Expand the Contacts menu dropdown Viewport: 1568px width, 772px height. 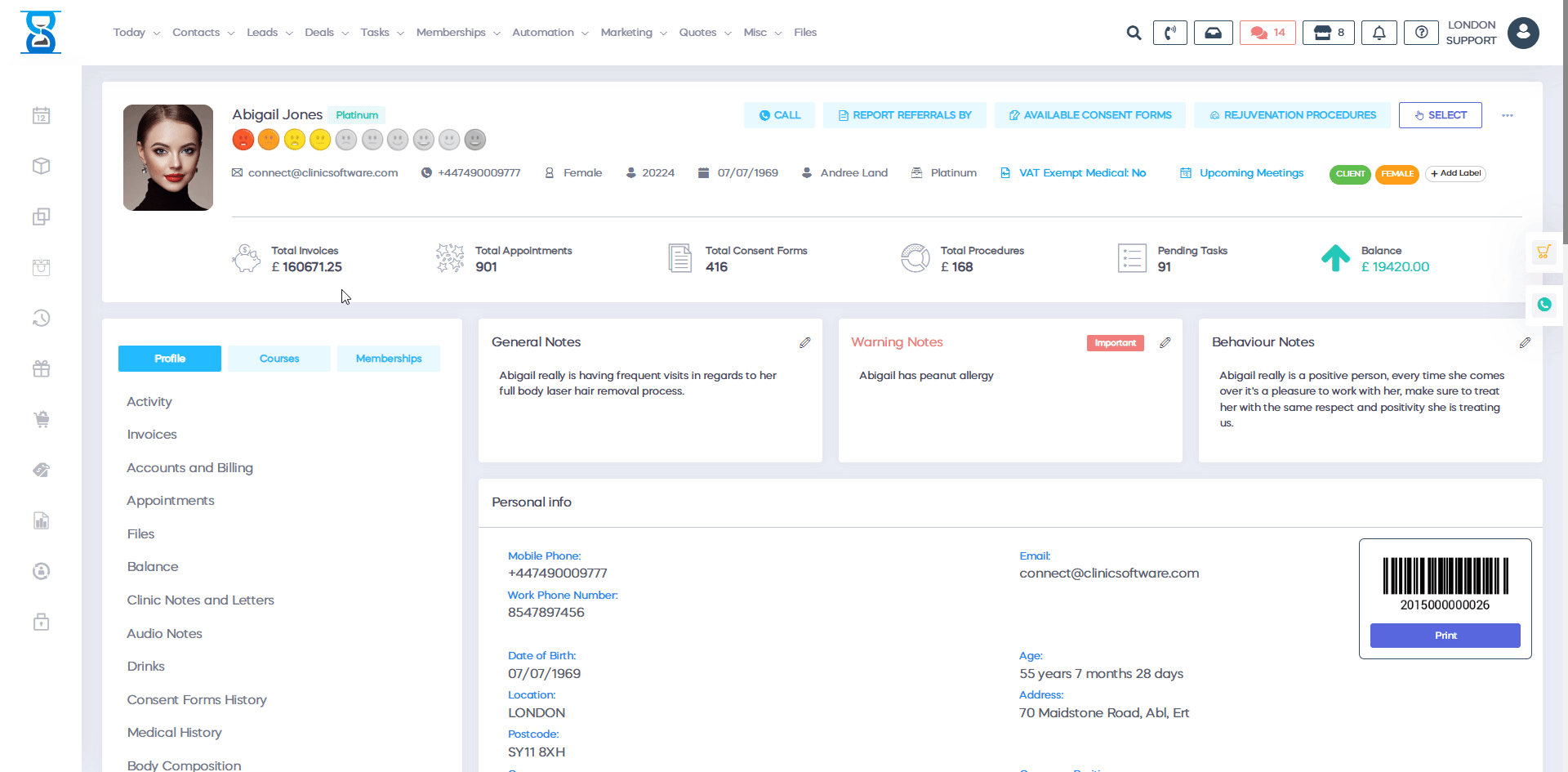click(x=202, y=32)
